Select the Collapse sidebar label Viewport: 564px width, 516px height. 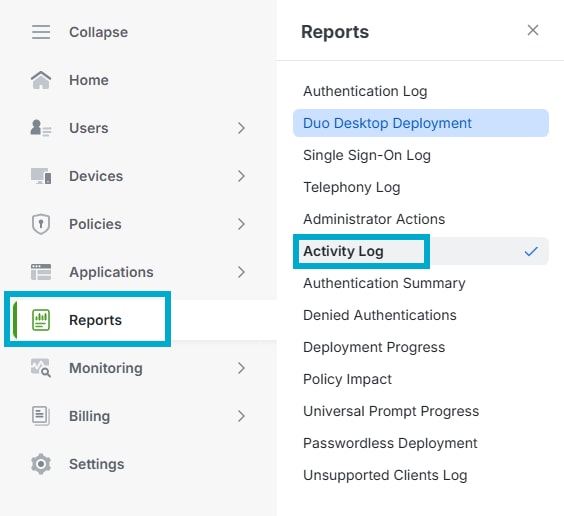click(x=99, y=32)
